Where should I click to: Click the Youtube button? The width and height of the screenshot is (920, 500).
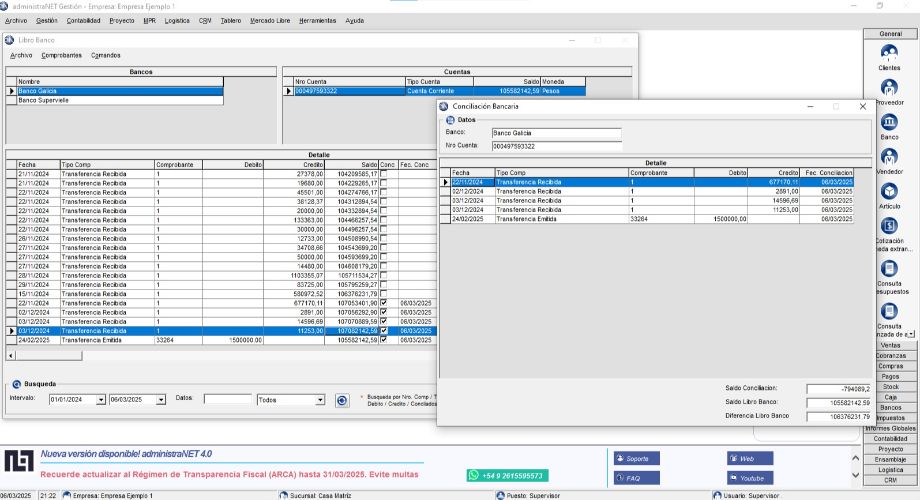pyautogui.click(x=750, y=478)
